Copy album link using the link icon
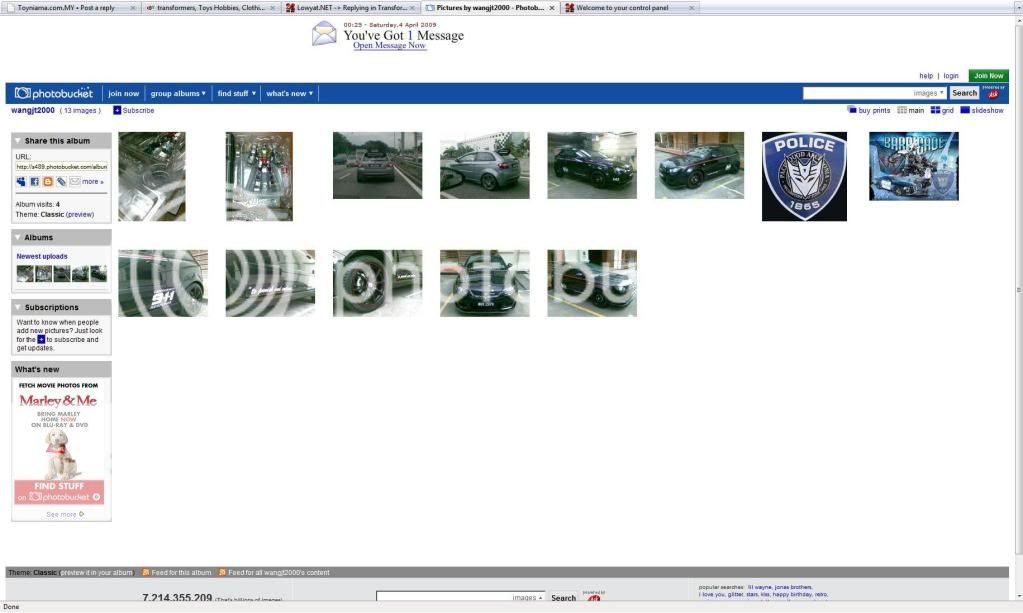This screenshot has width=1023, height=613. 61,181
